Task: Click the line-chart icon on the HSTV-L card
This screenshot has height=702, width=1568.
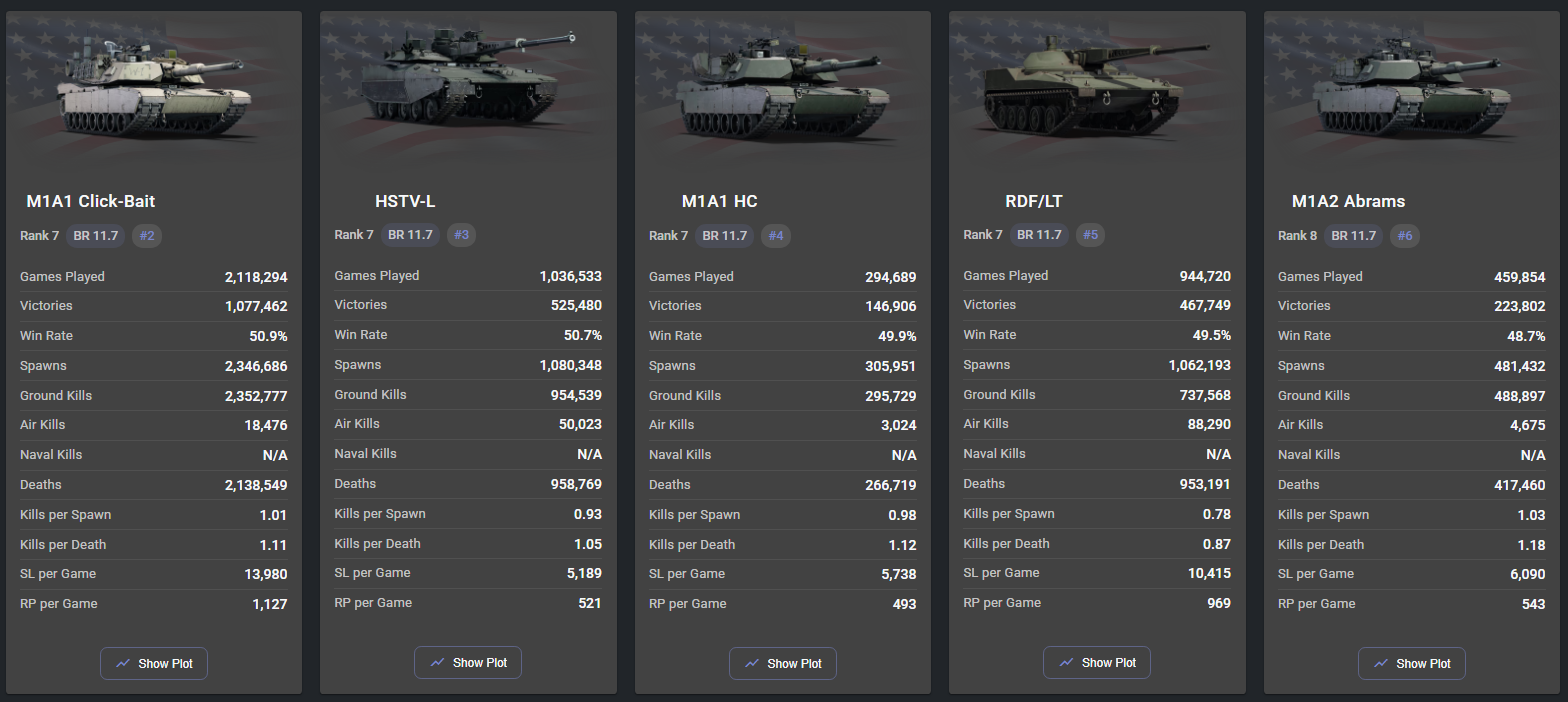Action: pos(437,662)
